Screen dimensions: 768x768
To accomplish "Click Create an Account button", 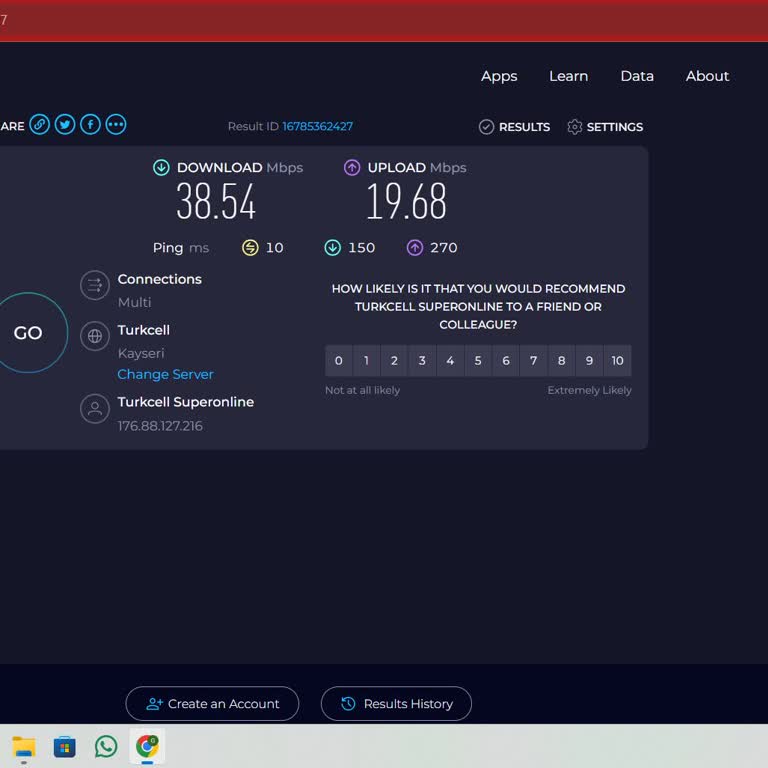I will pyautogui.click(x=212, y=704).
